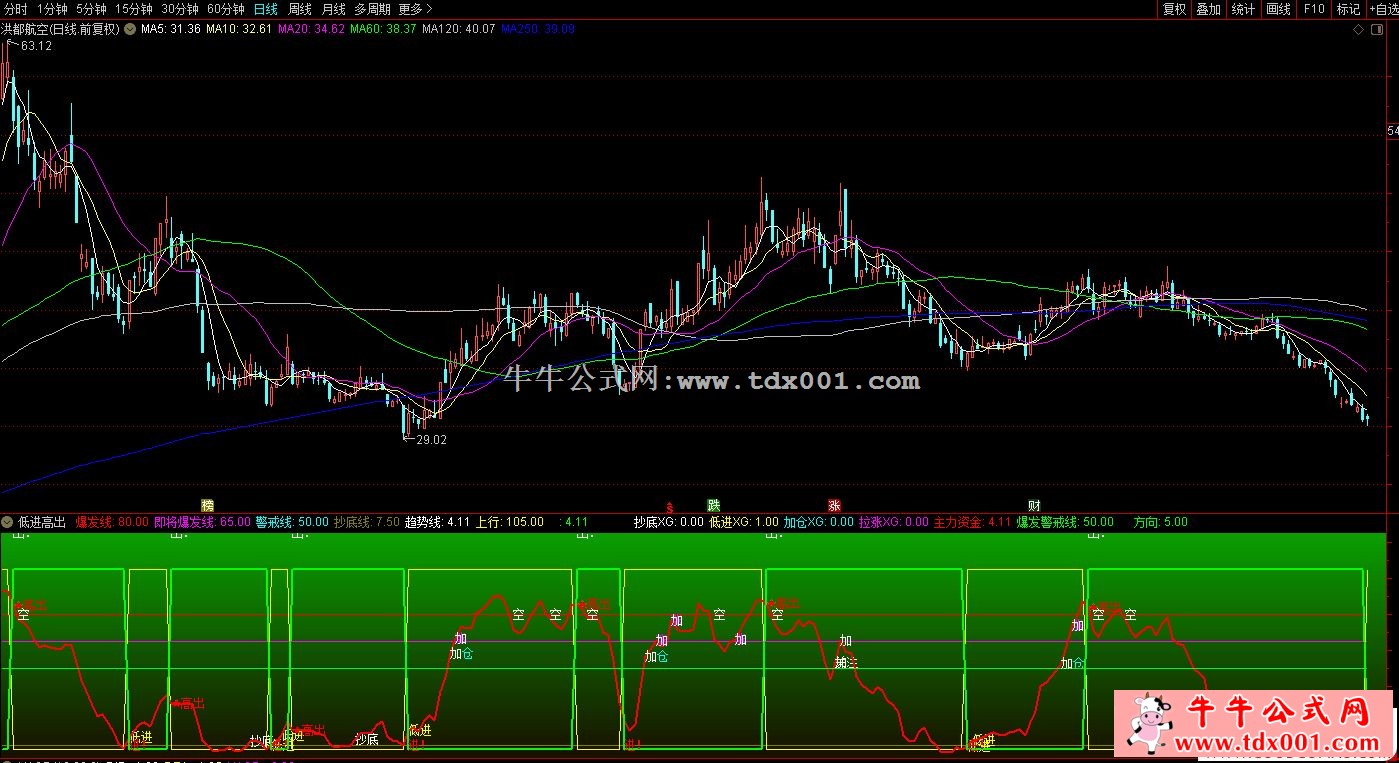Viewport: 1399px width, 763px height.
Task: Click the 上行: 105.00 value
Action: [x=510, y=522]
